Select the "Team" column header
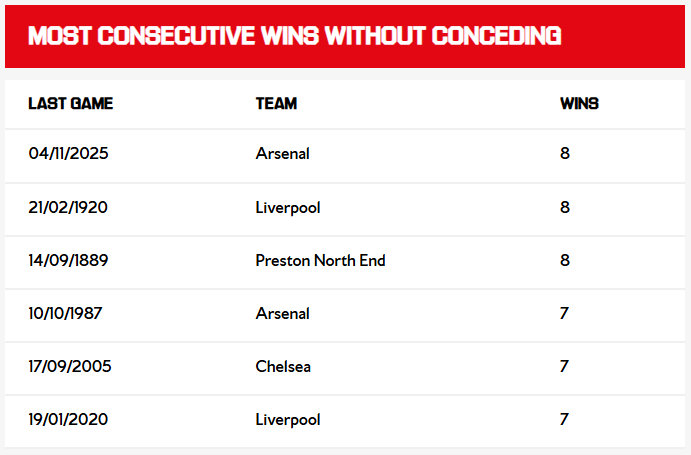 point(276,104)
